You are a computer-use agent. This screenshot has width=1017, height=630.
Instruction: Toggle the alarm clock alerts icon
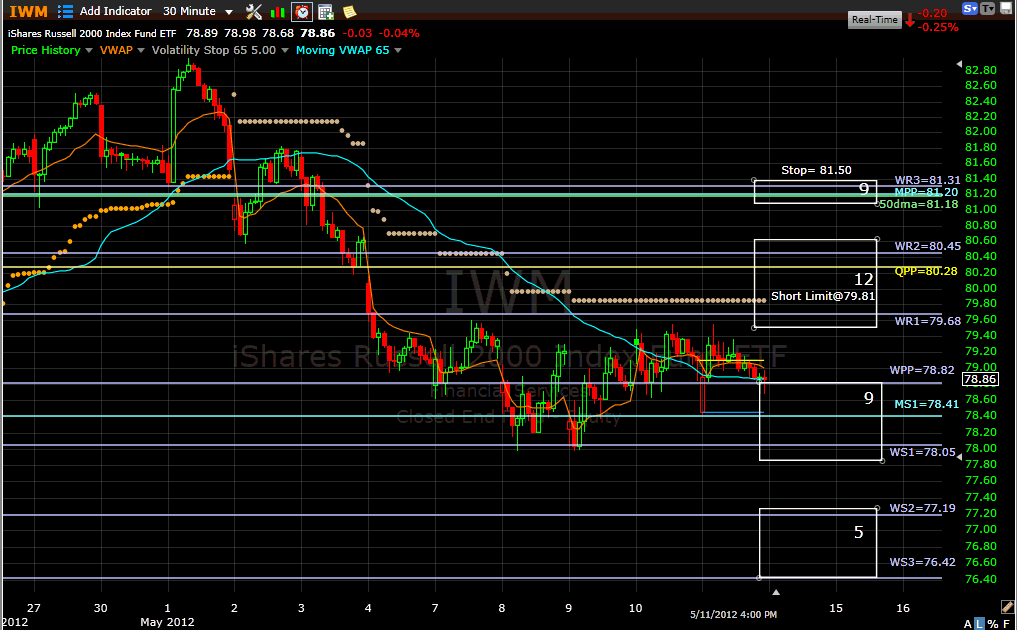pyautogui.click(x=302, y=12)
